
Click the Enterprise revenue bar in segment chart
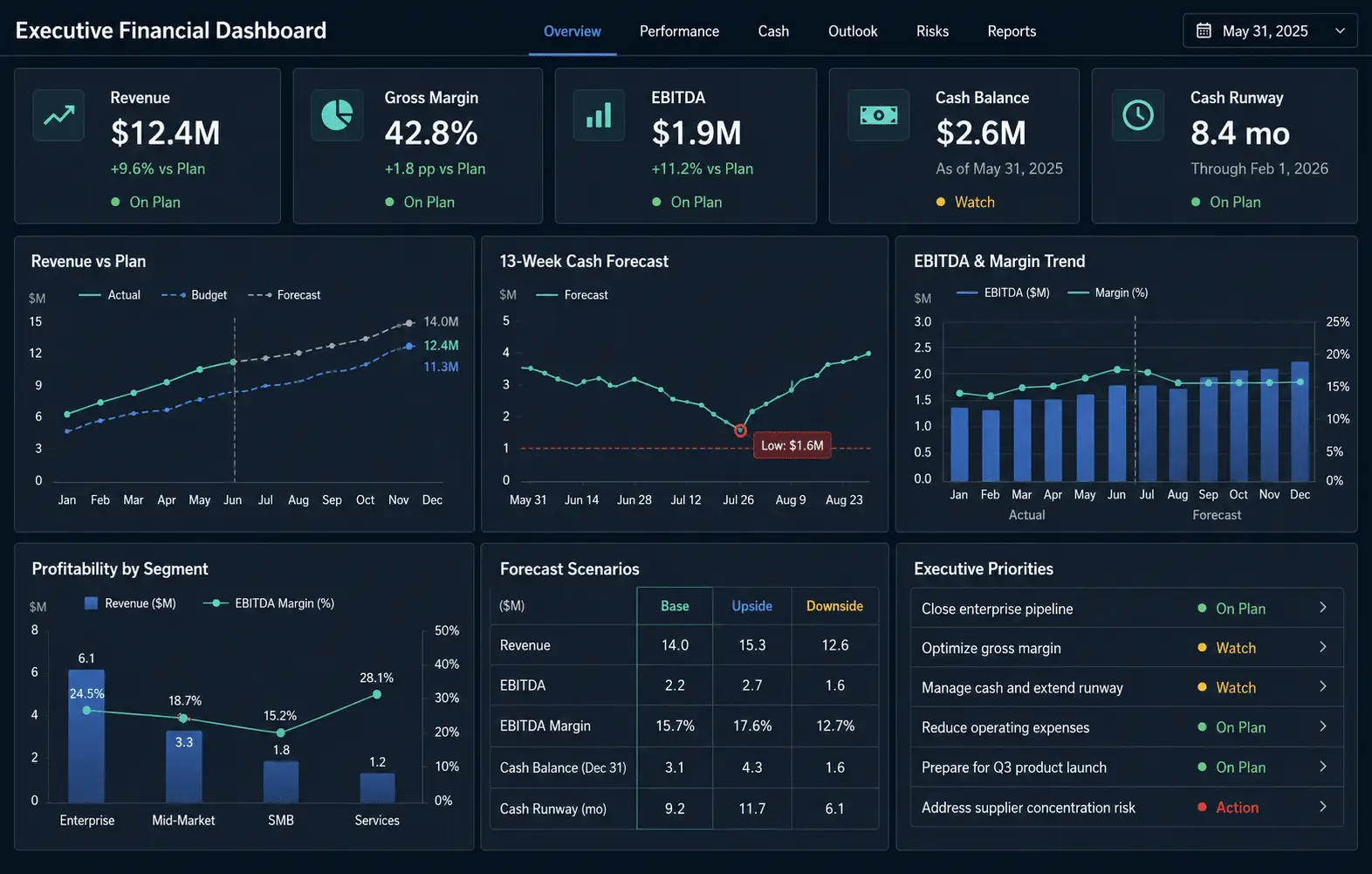pos(86,735)
